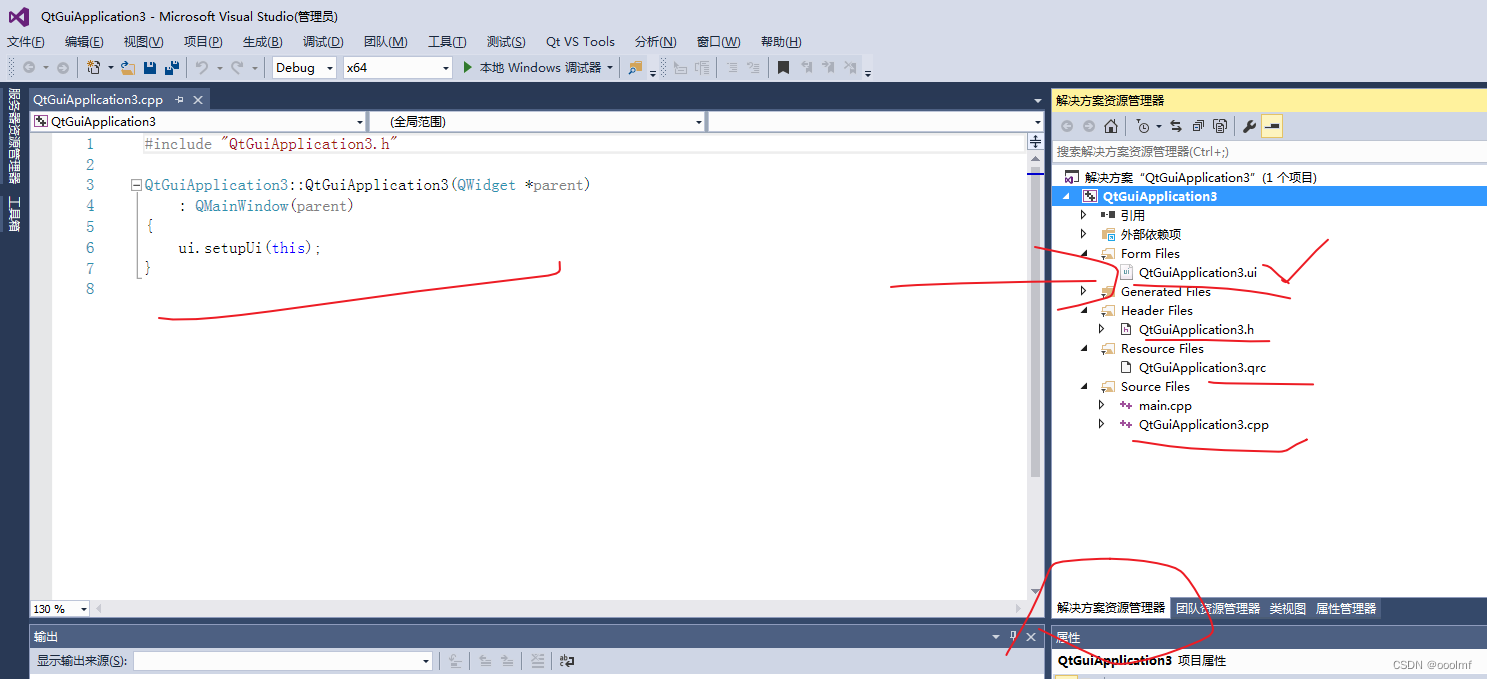Image resolution: width=1487 pixels, height=679 pixels.
Task: Click the pending changes filter clock icon
Action: [1142, 126]
